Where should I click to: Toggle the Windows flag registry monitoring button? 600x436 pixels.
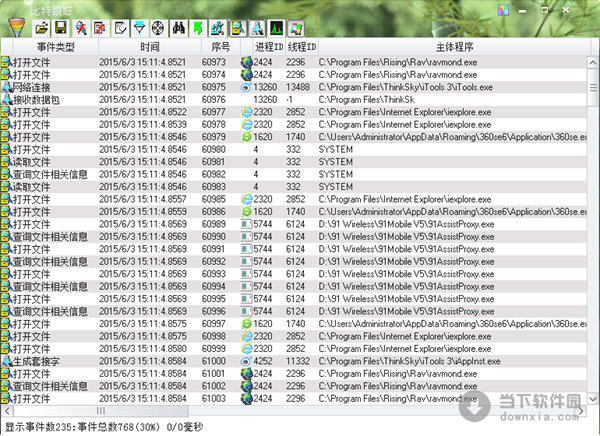(296, 28)
